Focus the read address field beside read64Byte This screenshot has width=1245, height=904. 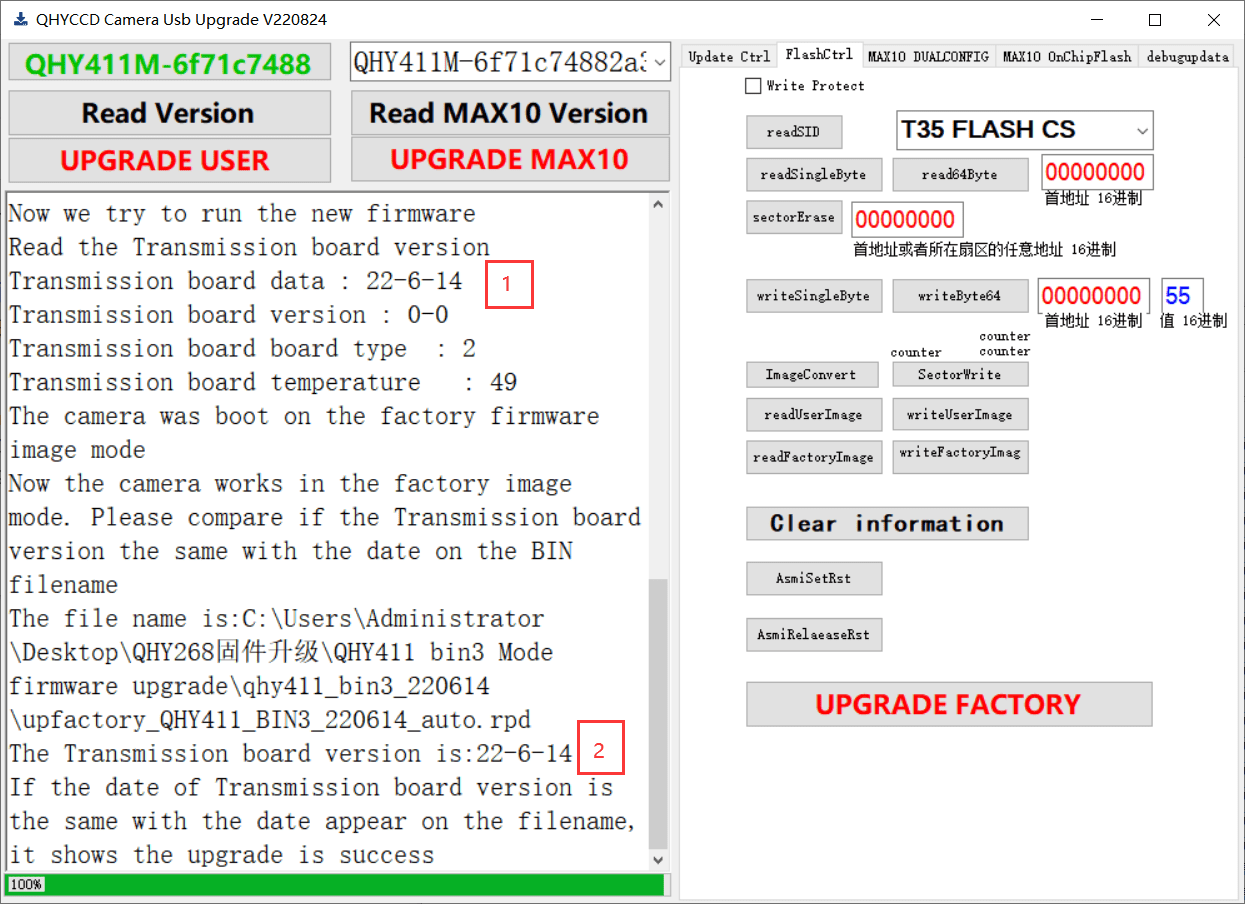click(x=1097, y=172)
